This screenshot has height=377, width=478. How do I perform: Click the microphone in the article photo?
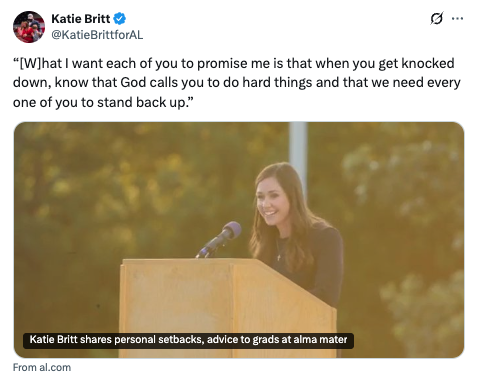point(220,238)
